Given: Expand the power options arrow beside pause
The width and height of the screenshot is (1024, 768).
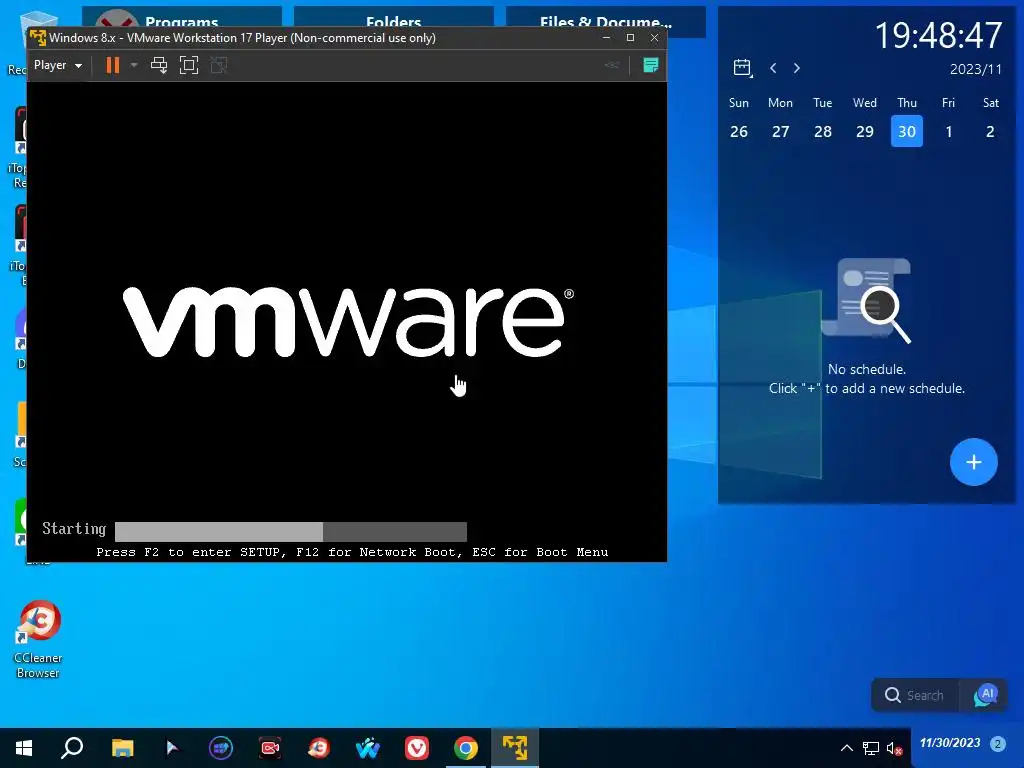Looking at the screenshot, I should tap(134, 65).
